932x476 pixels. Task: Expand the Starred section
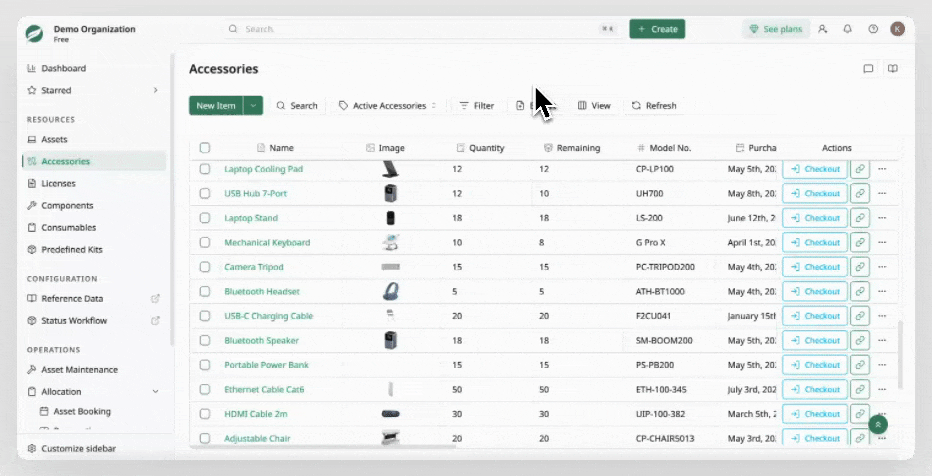coord(155,90)
